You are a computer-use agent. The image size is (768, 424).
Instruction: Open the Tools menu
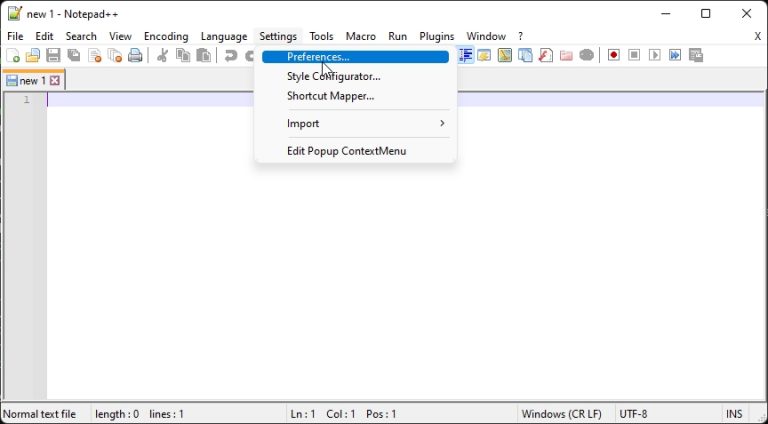click(321, 36)
